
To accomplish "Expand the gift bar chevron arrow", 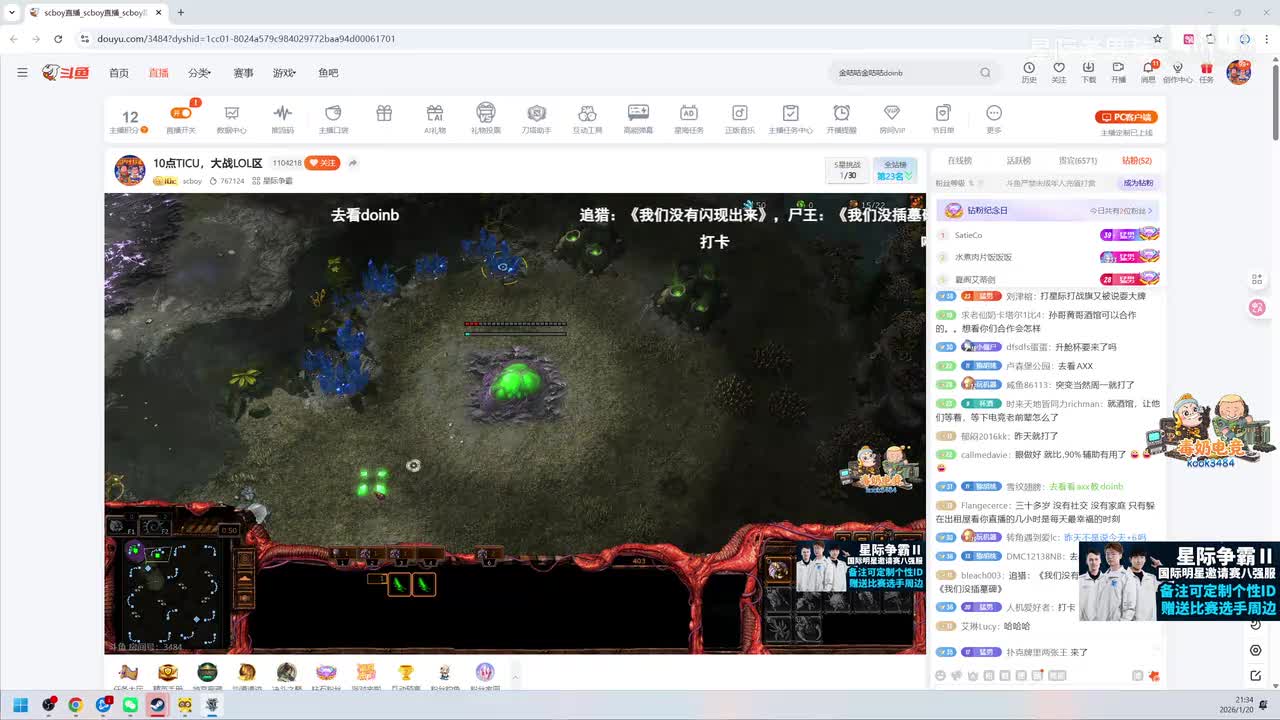I will 516,677.
